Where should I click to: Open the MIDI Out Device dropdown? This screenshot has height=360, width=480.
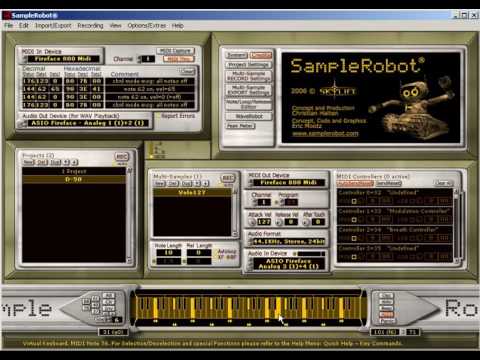288,183
